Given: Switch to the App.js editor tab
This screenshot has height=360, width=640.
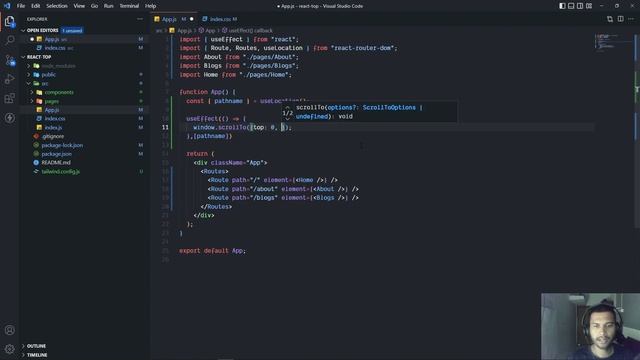Looking at the screenshot, I should coord(174,19).
